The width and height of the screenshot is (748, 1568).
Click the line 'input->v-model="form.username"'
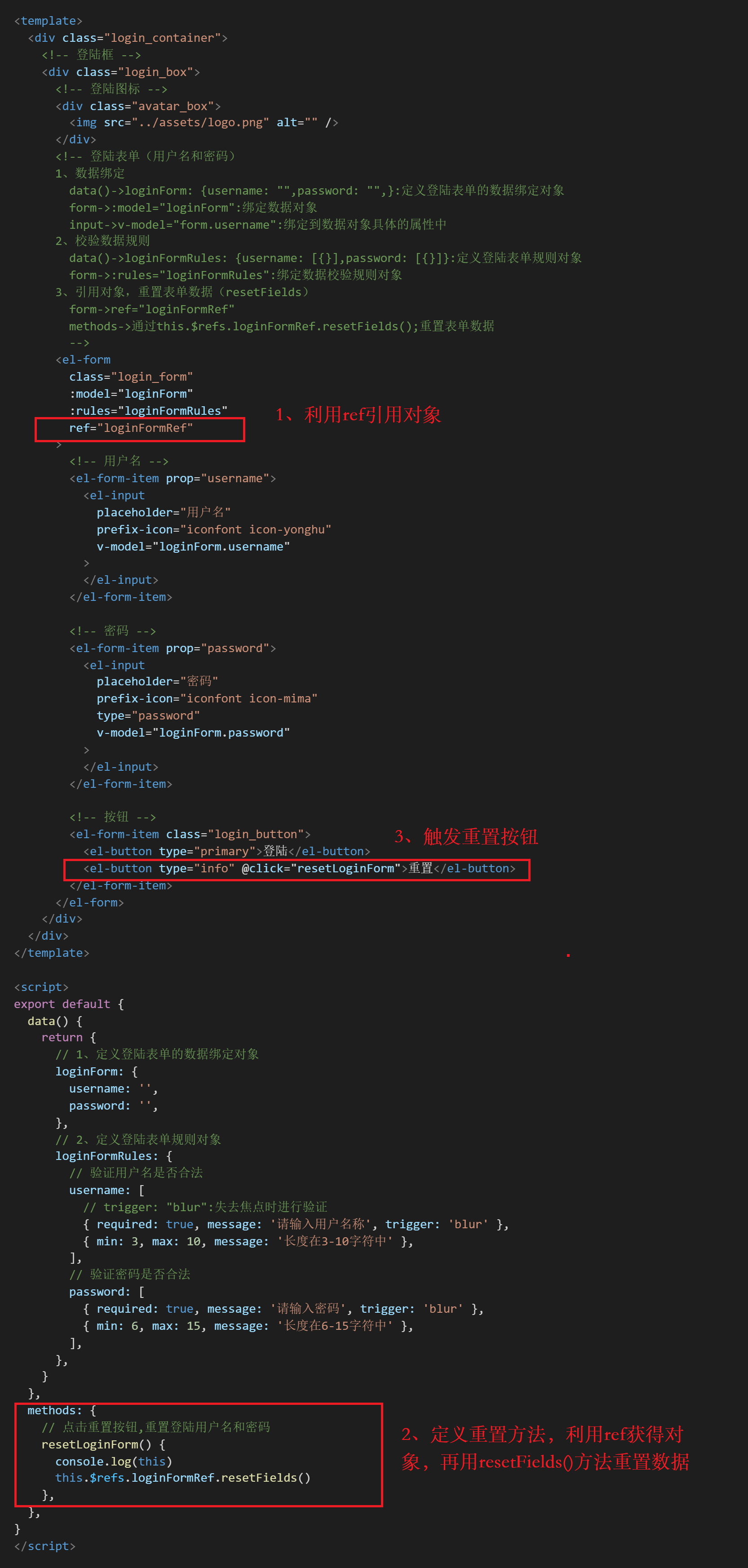257,225
